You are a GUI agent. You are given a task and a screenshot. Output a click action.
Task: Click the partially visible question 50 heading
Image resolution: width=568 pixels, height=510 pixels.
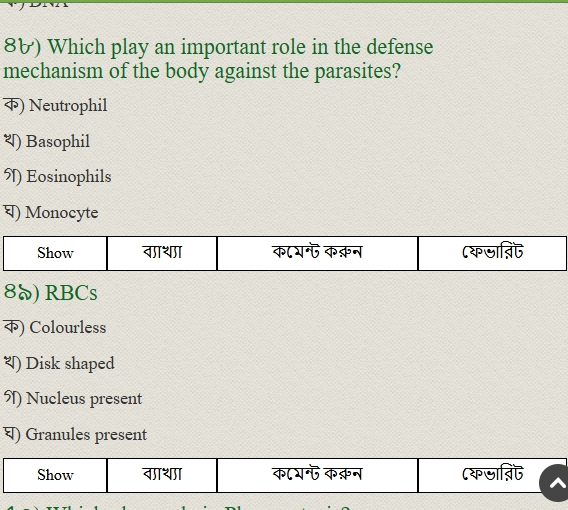click(178, 507)
